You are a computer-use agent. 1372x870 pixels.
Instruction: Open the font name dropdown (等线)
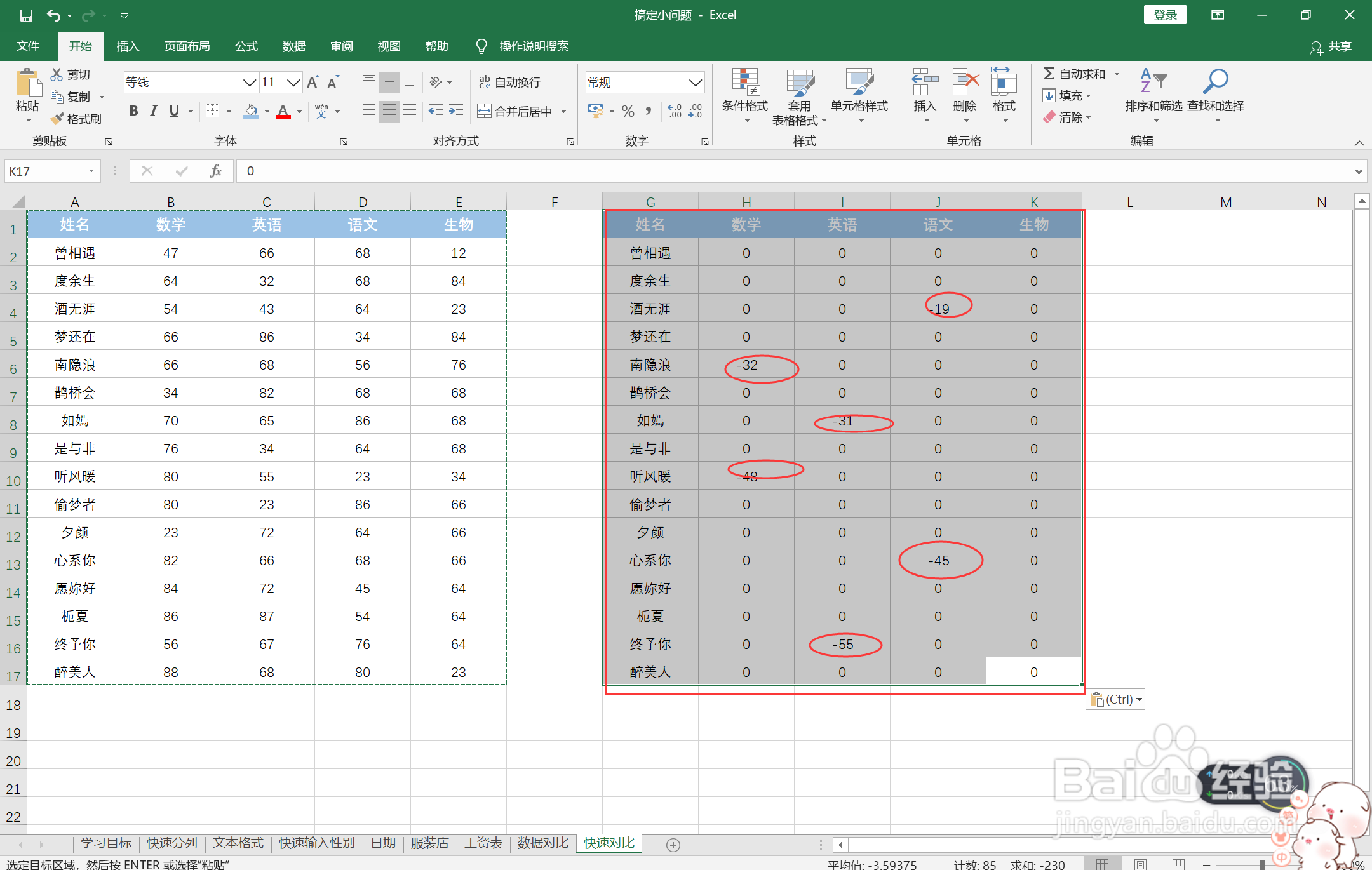250,82
